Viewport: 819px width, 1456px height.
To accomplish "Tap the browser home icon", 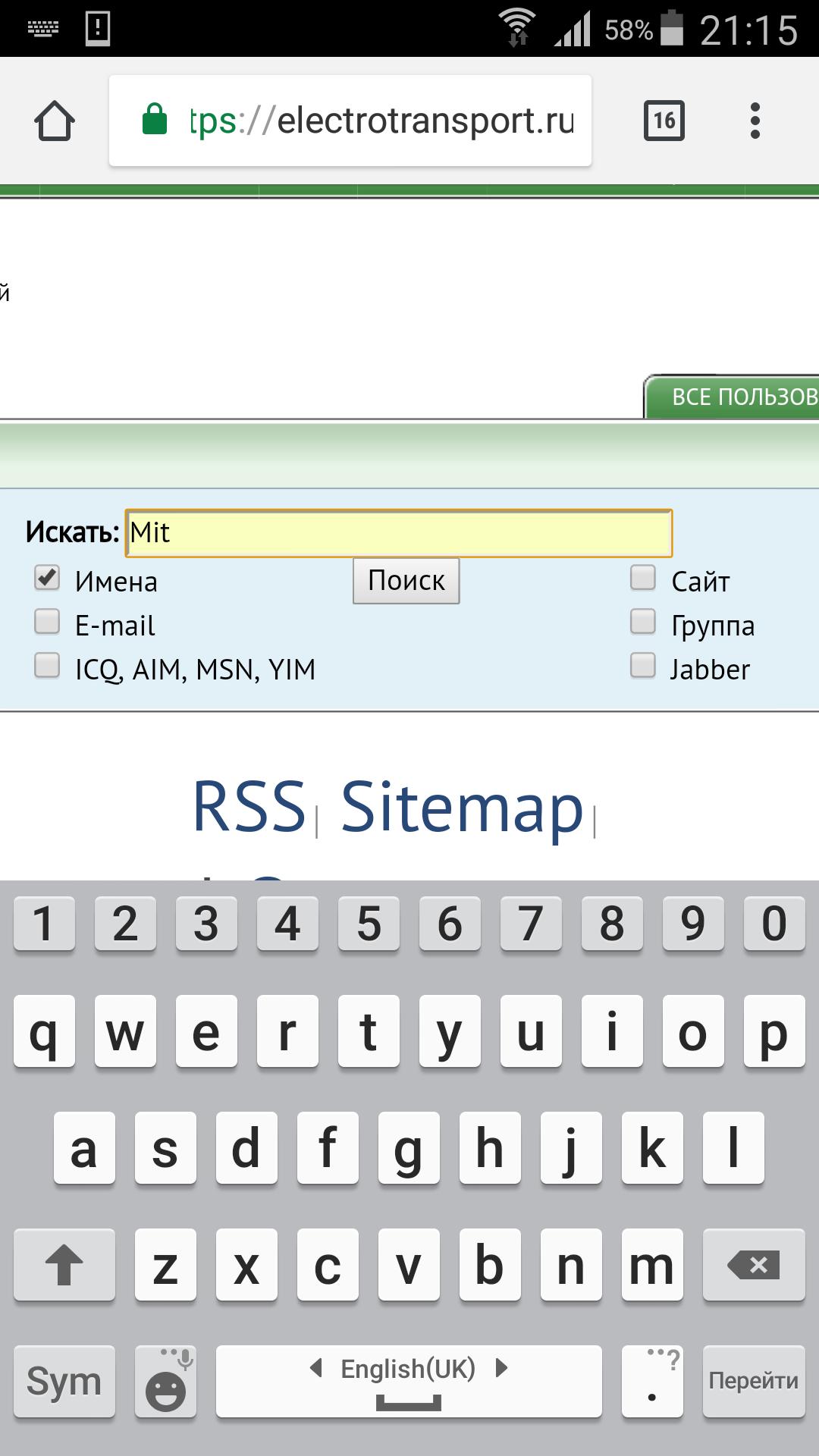I will click(x=55, y=121).
